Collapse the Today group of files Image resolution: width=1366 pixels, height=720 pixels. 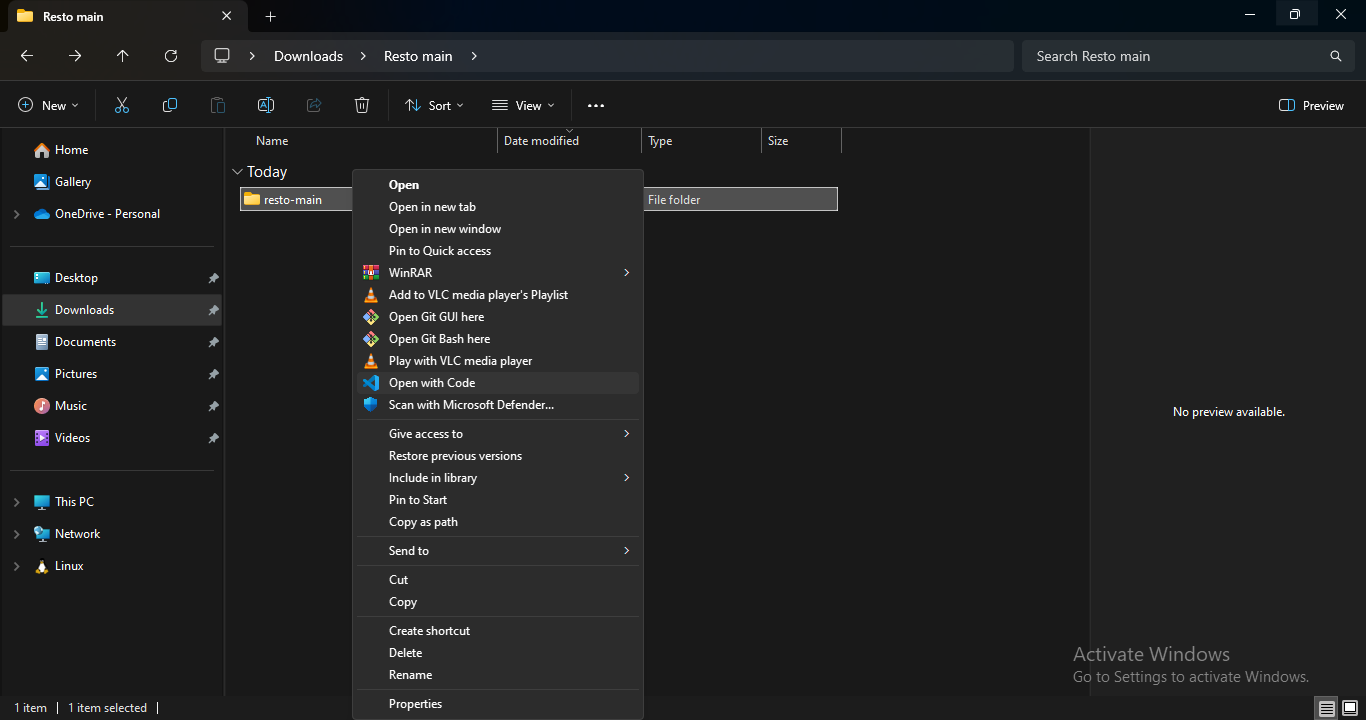point(238,171)
